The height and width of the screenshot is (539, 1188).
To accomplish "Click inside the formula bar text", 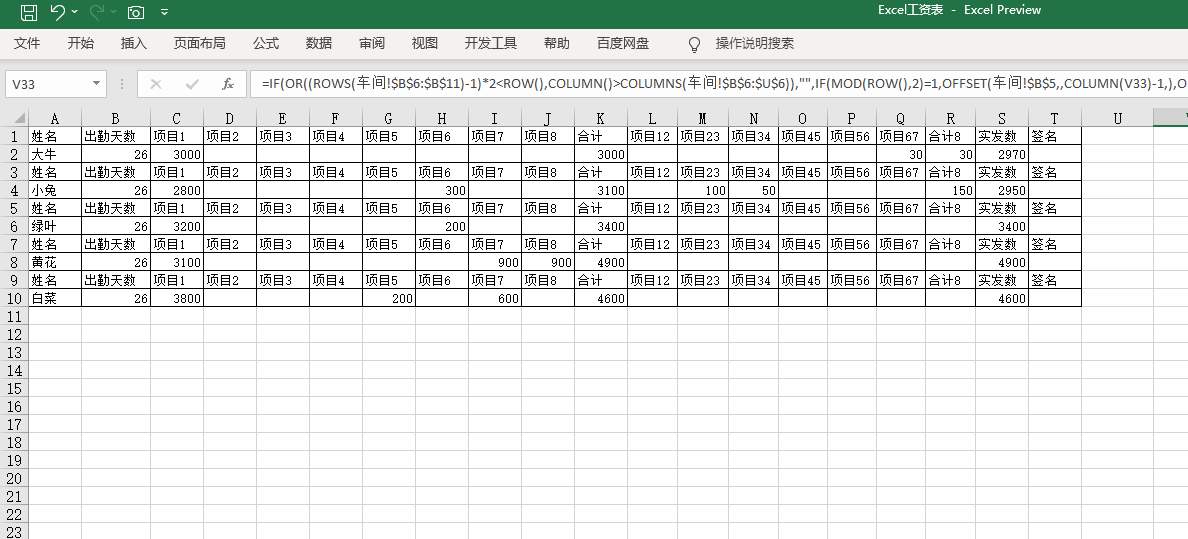I will pos(718,84).
